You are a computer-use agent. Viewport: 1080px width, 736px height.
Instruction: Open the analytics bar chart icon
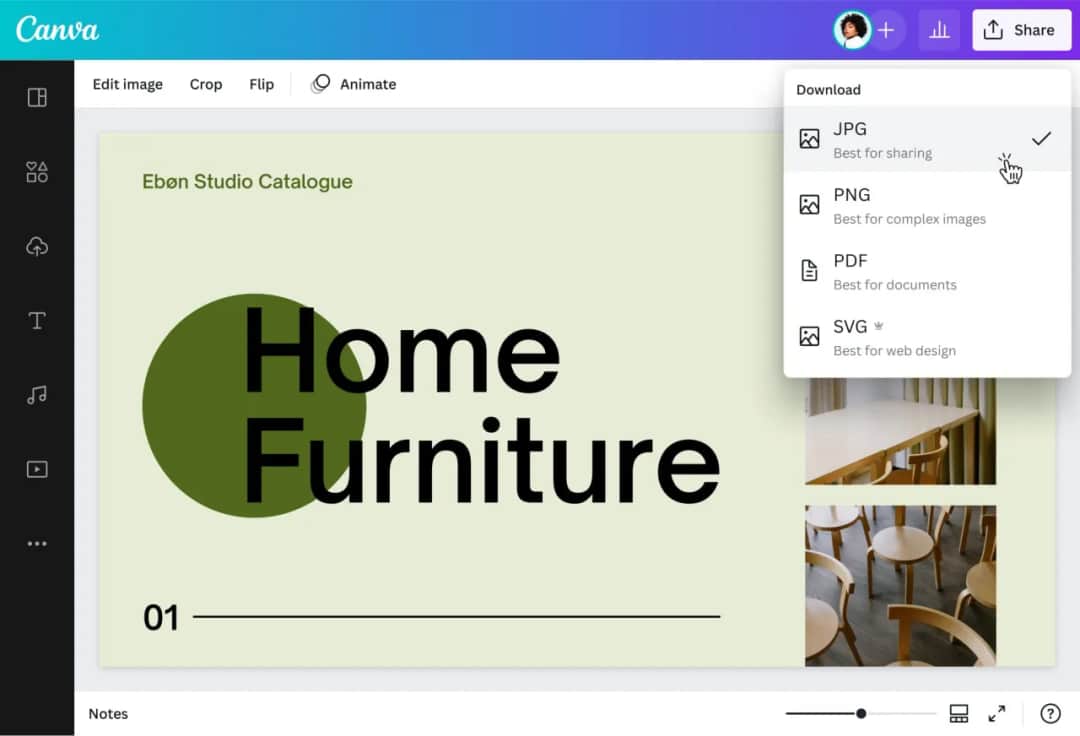tap(939, 31)
